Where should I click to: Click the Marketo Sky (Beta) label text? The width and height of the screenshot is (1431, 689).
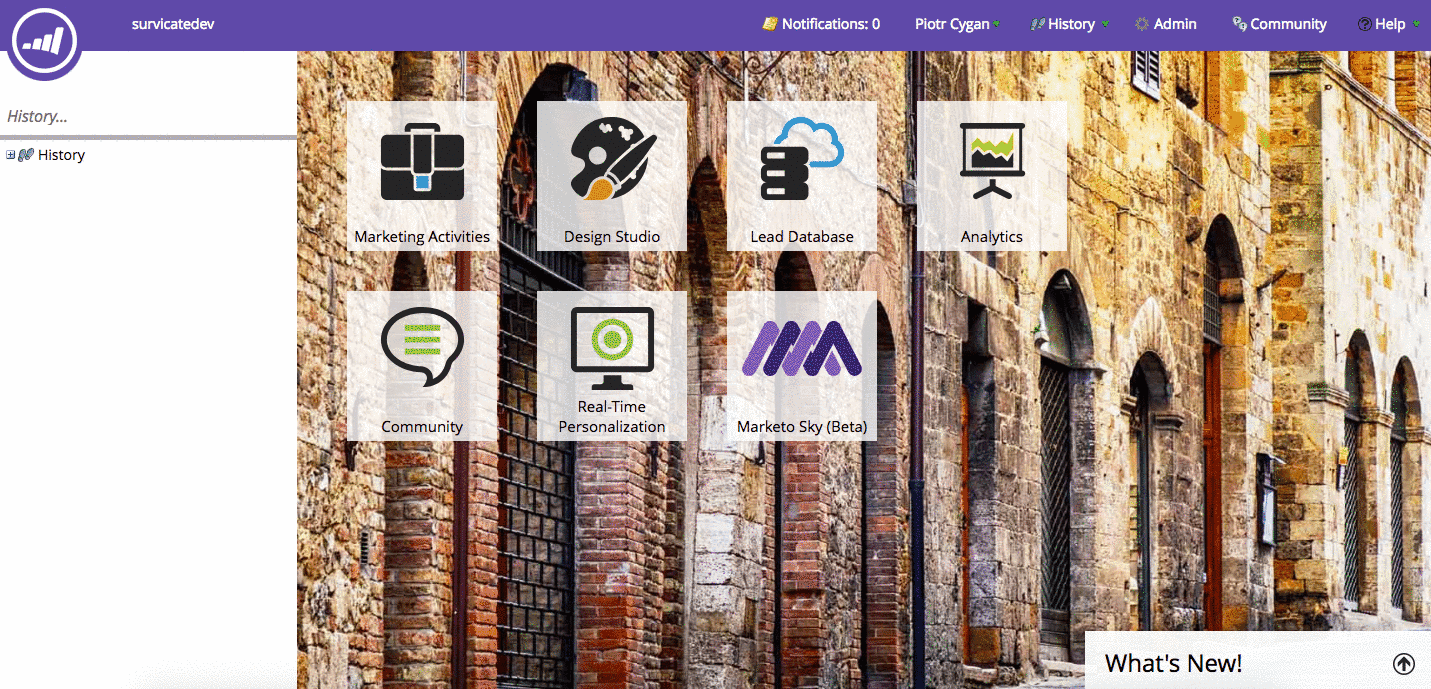(x=802, y=427)
